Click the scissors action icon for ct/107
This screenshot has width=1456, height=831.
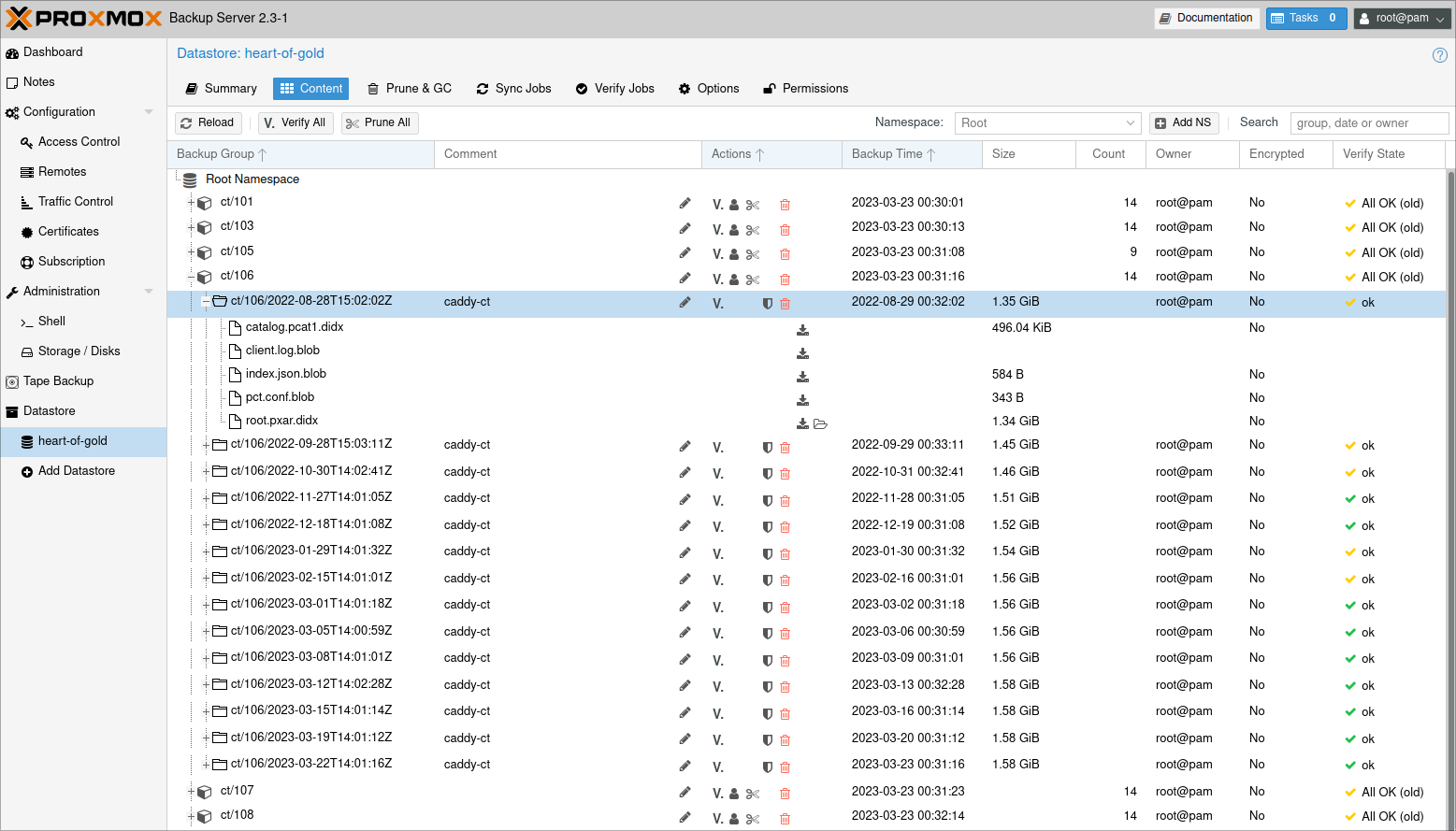[753, 793]
